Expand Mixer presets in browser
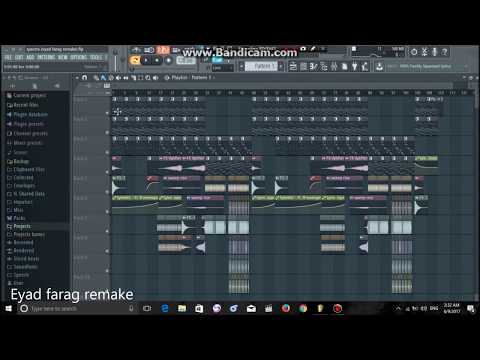This screenshot has width=480, height=360. pos(25,143)
